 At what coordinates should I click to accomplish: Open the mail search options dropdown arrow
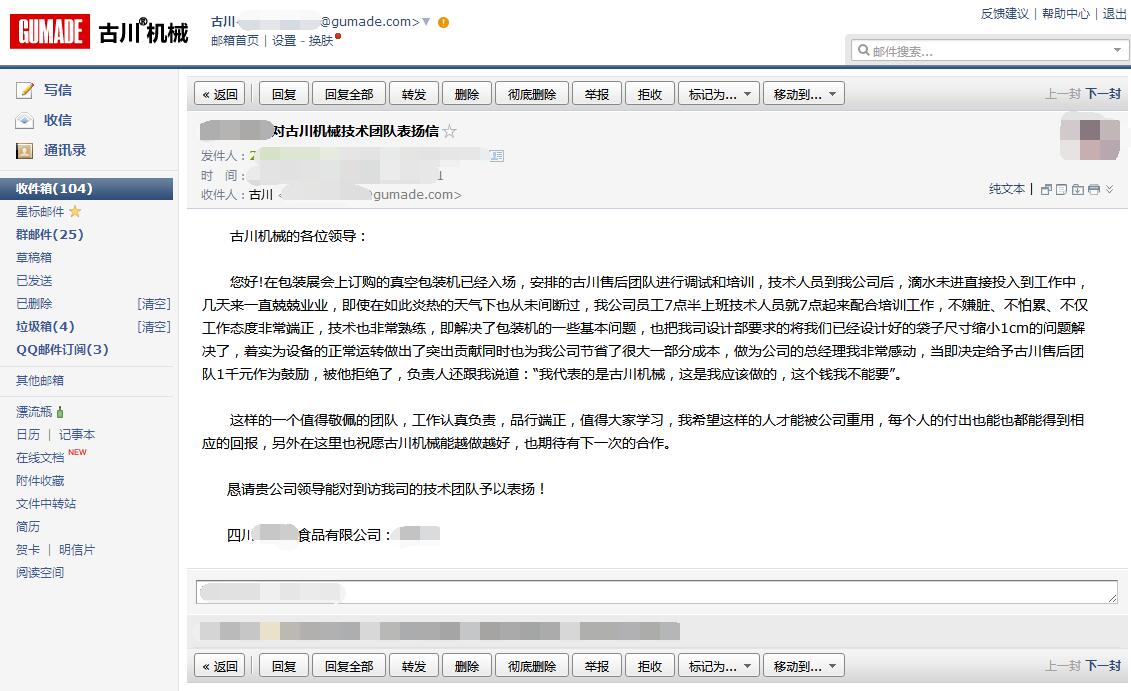(x=1117, y=50)
